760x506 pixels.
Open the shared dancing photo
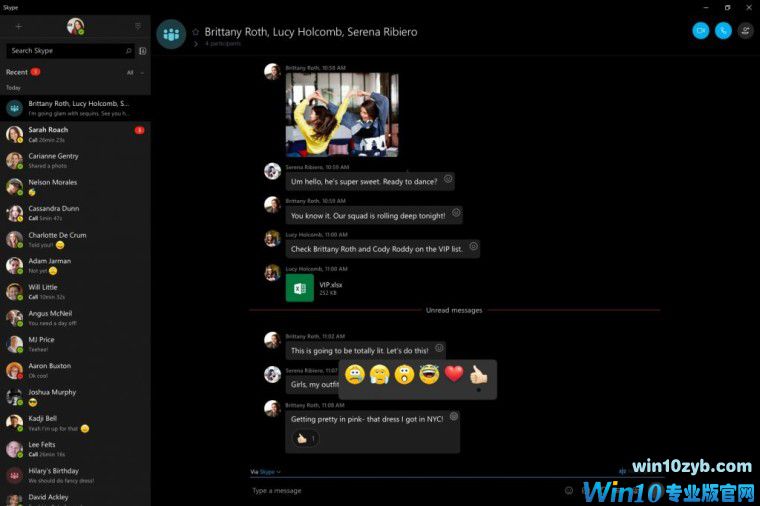pyautogui.click(x=342, y=115)
